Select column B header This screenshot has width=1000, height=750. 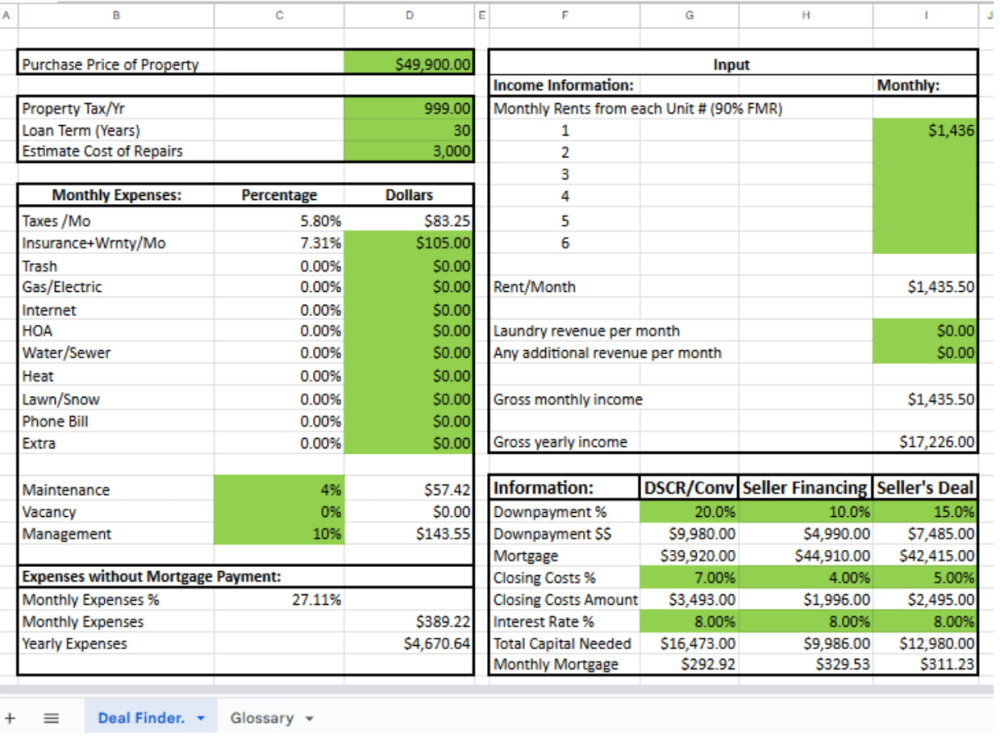(x=116, y=15)
